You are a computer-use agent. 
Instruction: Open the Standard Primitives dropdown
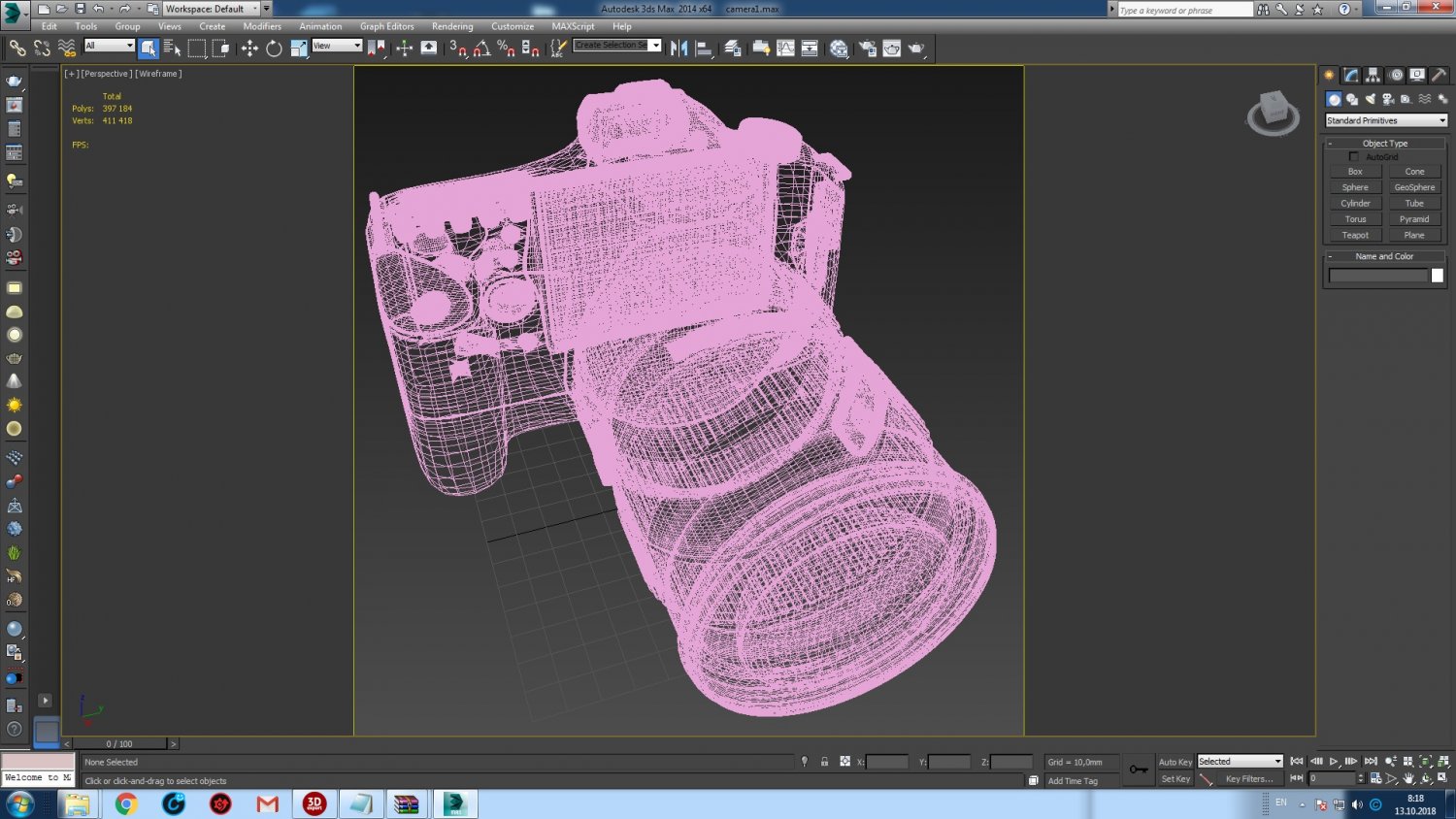tap(1385, 119)
